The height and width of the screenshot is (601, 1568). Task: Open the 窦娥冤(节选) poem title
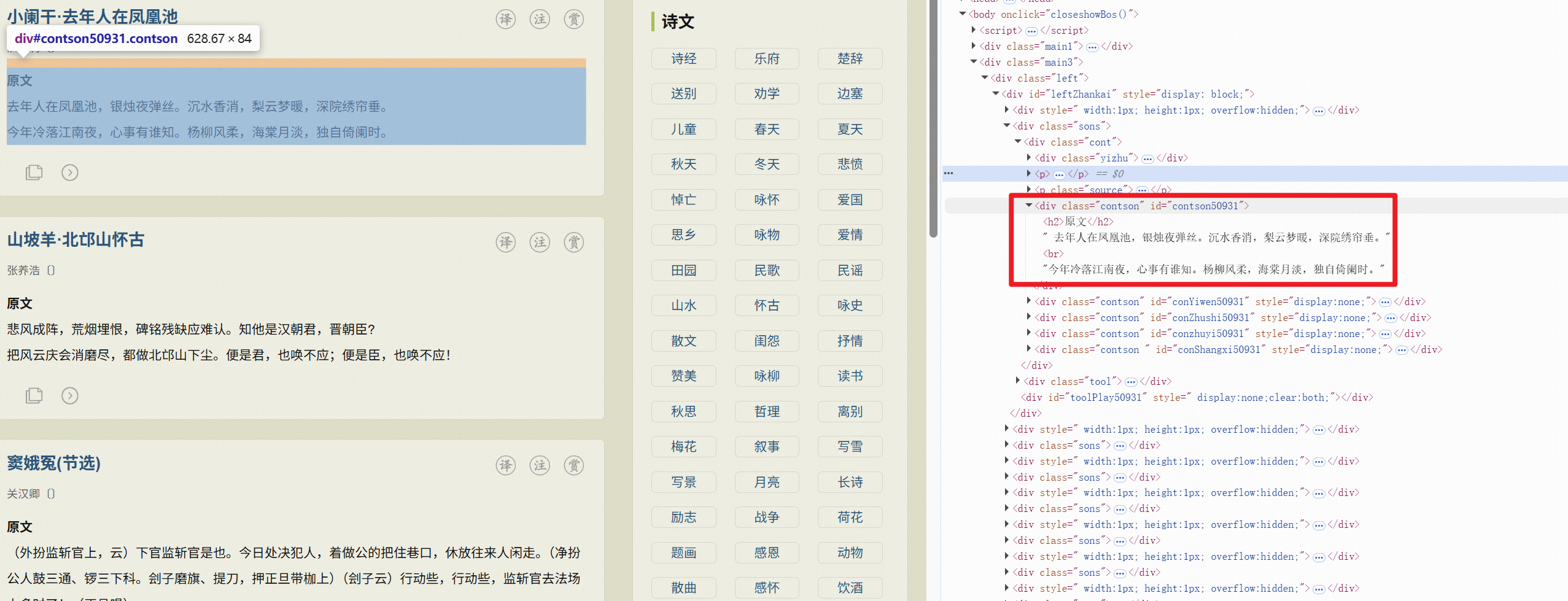[x=54, y=463]
